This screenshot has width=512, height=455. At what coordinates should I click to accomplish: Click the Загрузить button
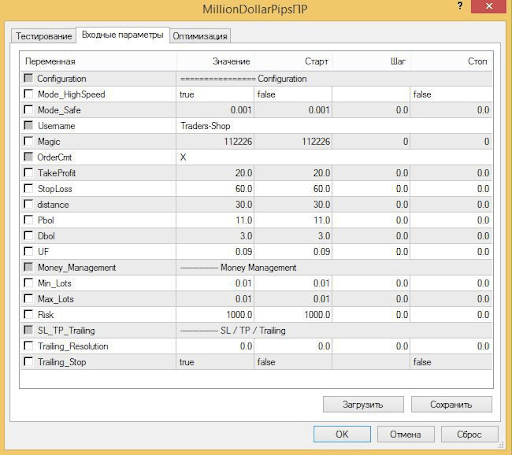(363, 404)
